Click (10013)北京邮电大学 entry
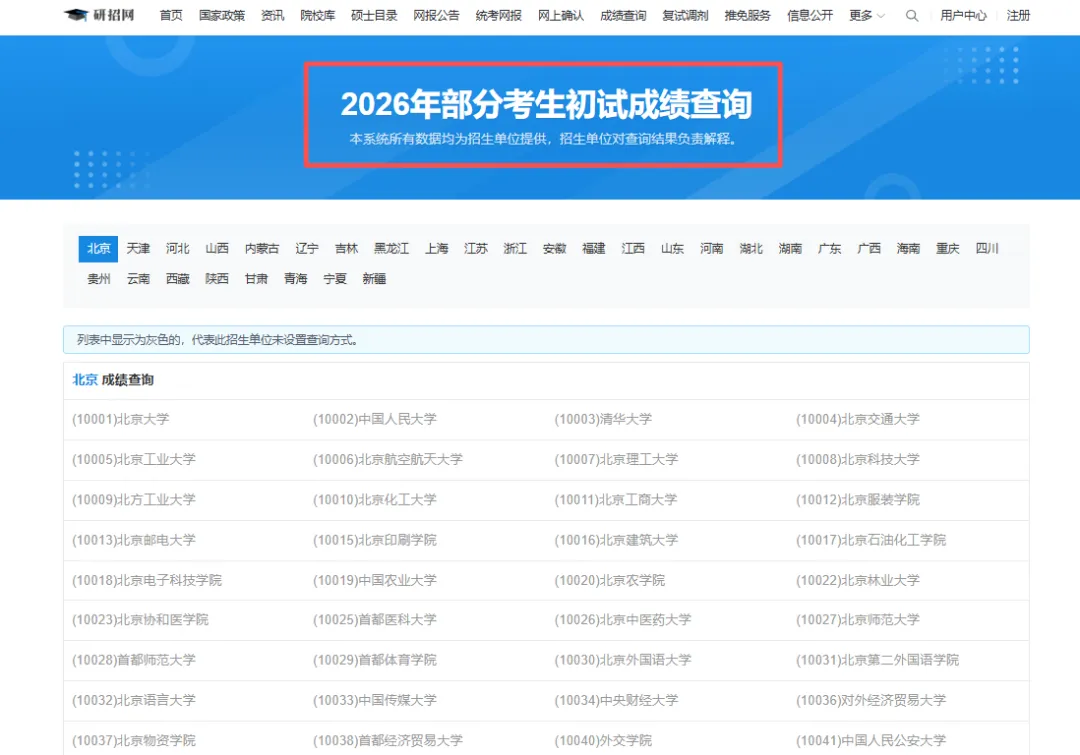This screenshot has width=1080, height=755. pos(134,540)
